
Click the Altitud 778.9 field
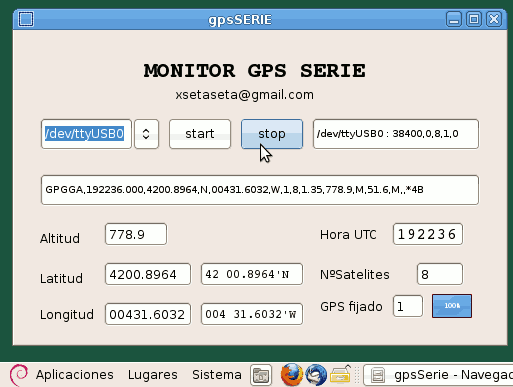pyautogui.click(x=136, y=234)
